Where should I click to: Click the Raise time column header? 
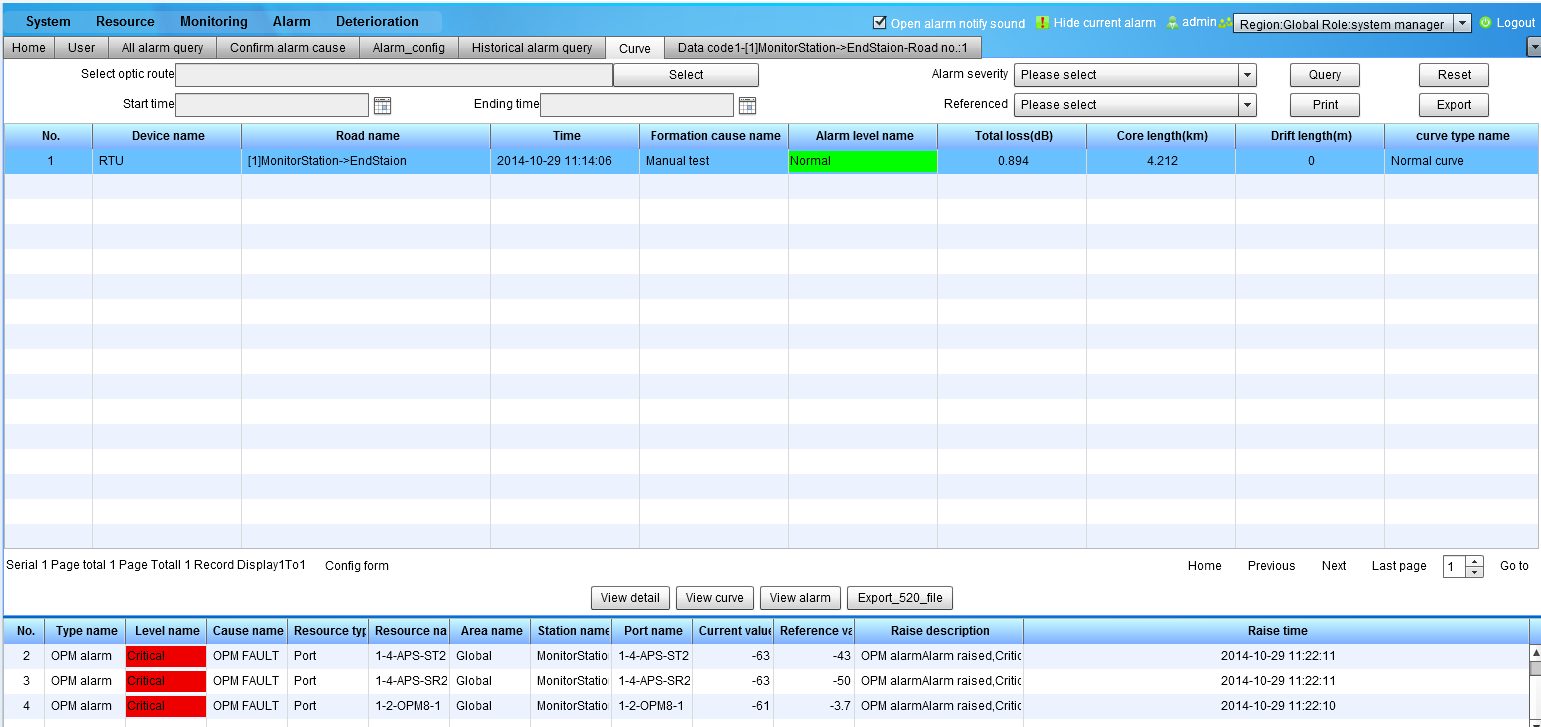pyautogui.click(x=1277, y=631)
